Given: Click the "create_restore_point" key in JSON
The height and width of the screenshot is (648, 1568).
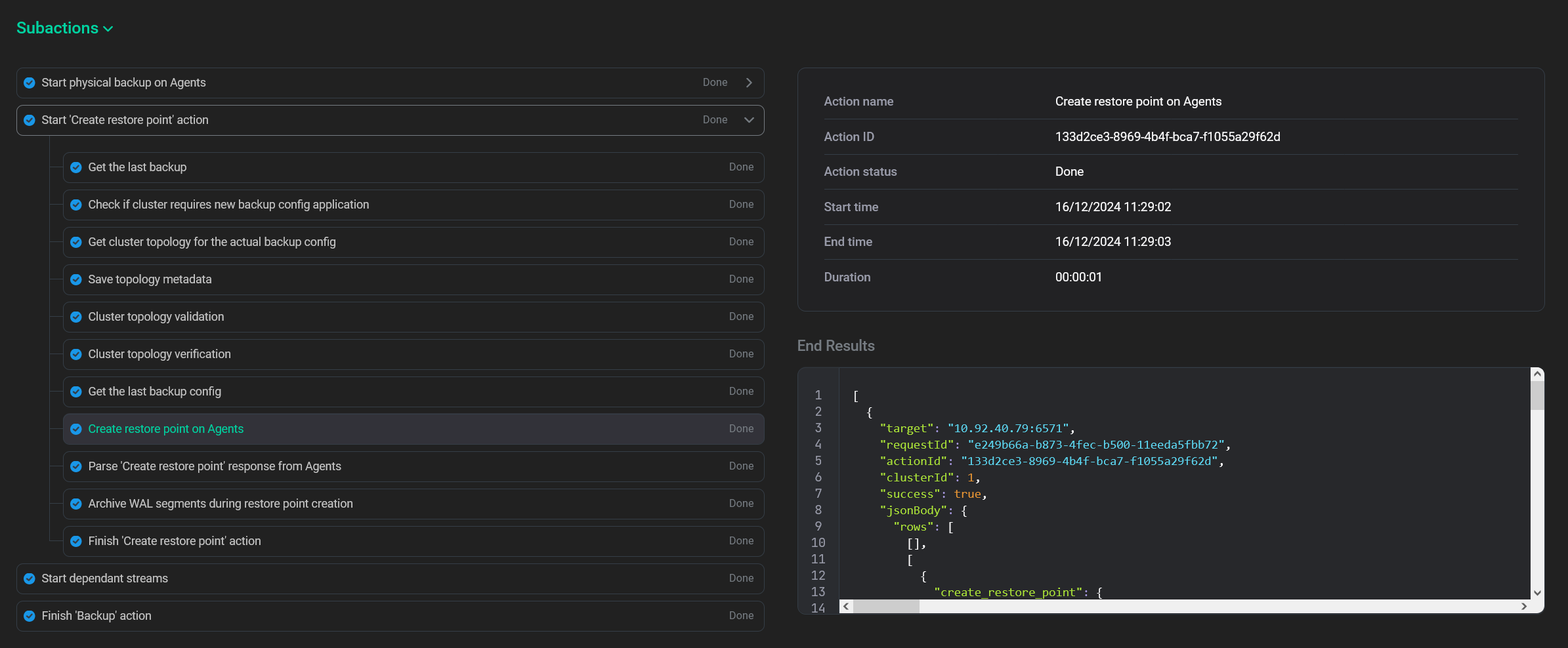Looking at the screenshot, I should click(x=1008, y=592).
